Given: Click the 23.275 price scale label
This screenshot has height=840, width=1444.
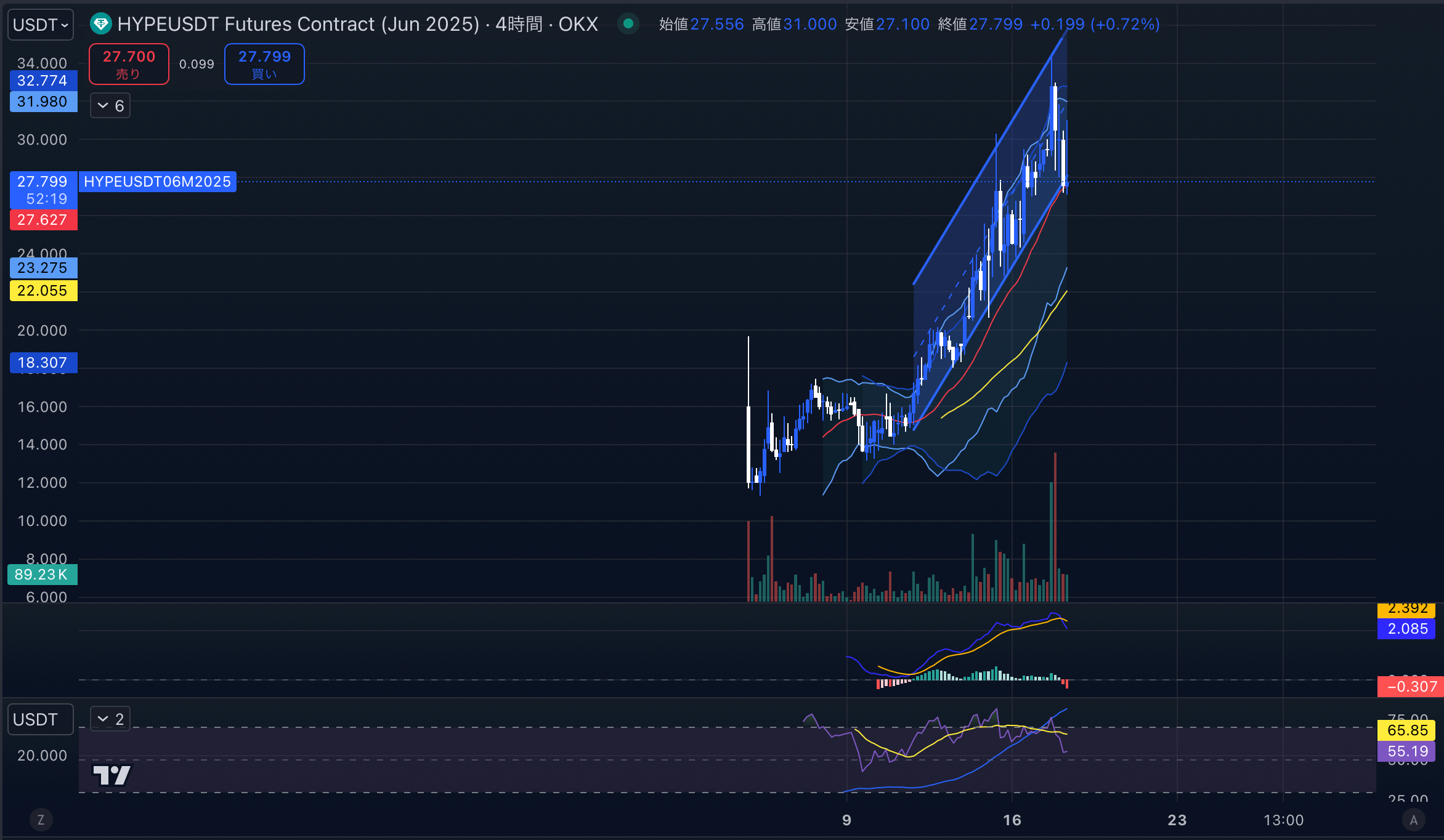Looking at the screenshot, I should point(43,268).
